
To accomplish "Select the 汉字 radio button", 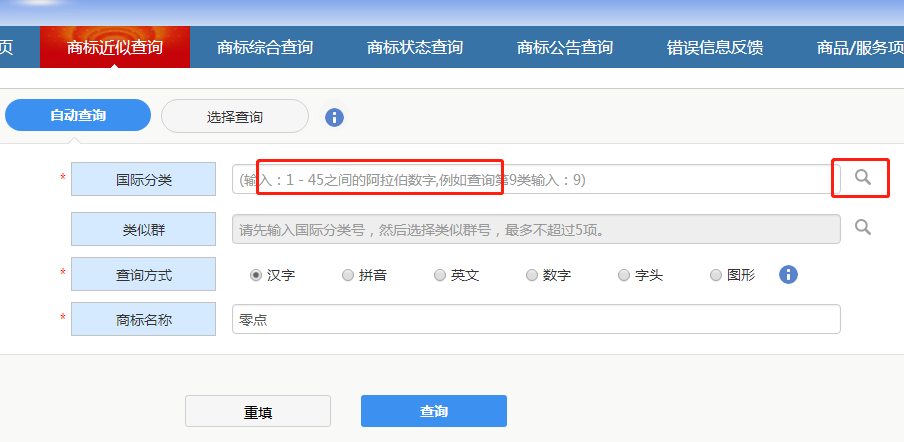I will coord(256,275).
